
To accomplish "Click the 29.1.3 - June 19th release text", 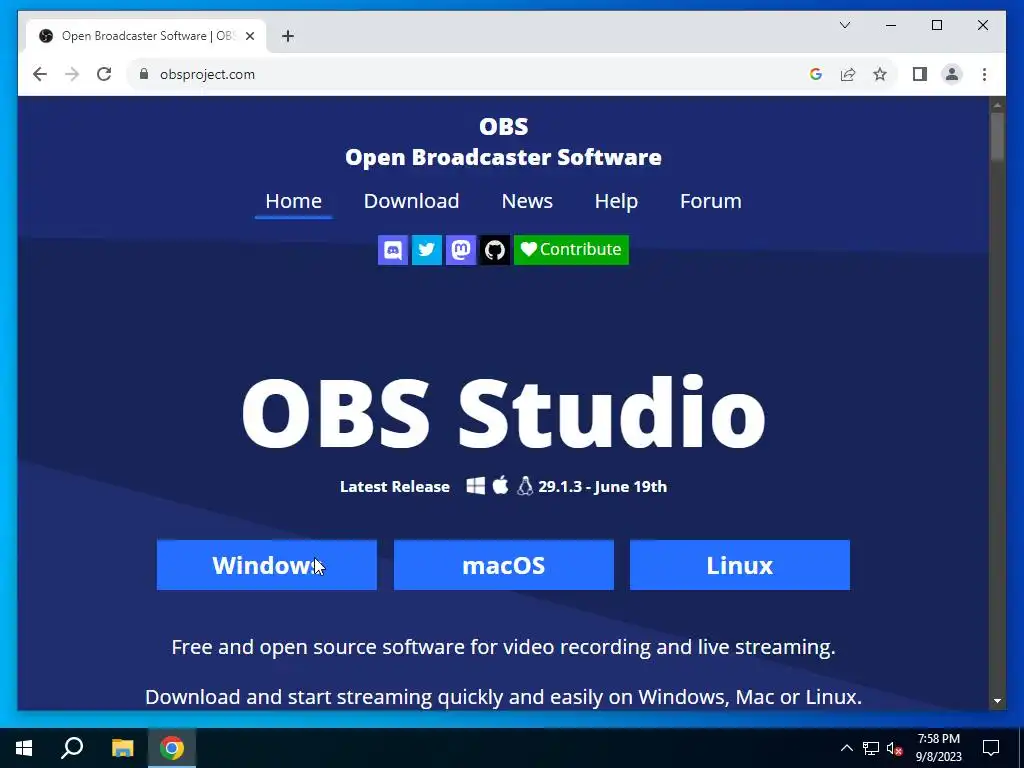I will [602, 487].
